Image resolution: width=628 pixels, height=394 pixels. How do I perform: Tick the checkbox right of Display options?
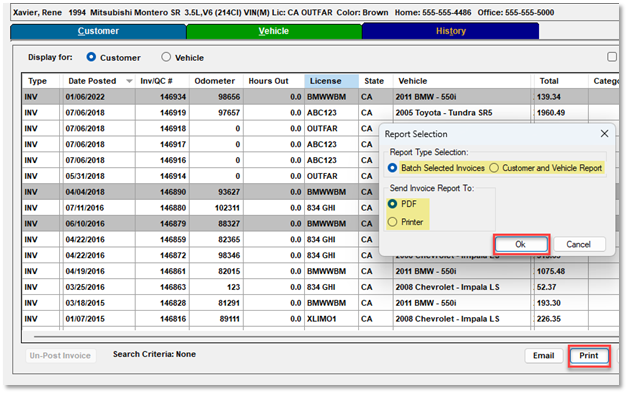coord(612,57)
